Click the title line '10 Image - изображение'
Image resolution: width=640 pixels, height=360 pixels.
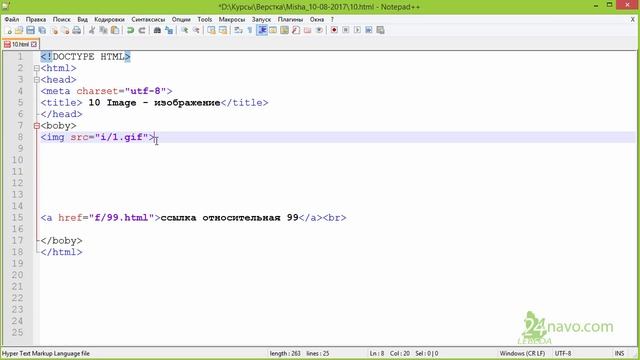click(x=155, y=103)
